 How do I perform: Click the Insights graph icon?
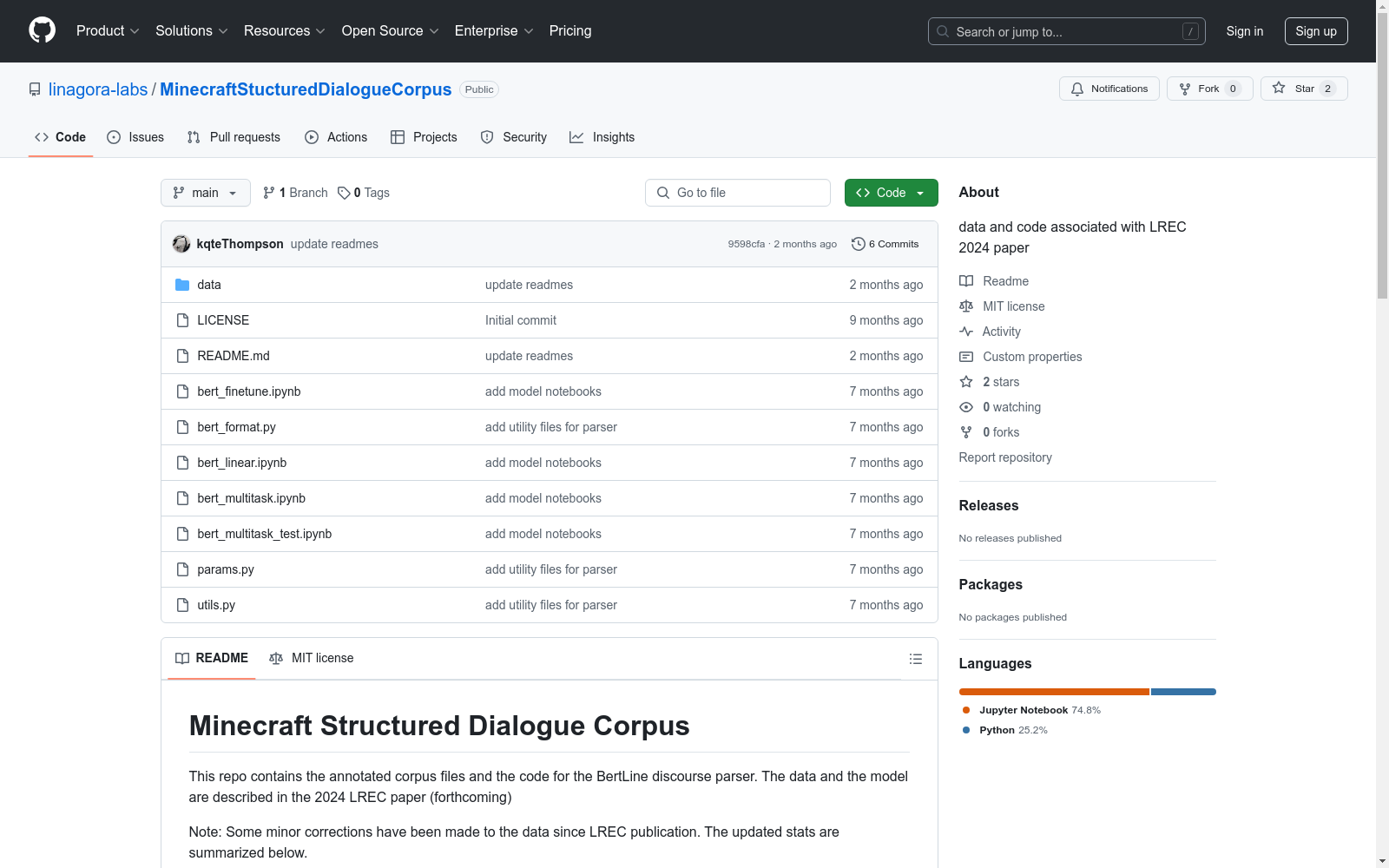point(576,137)
